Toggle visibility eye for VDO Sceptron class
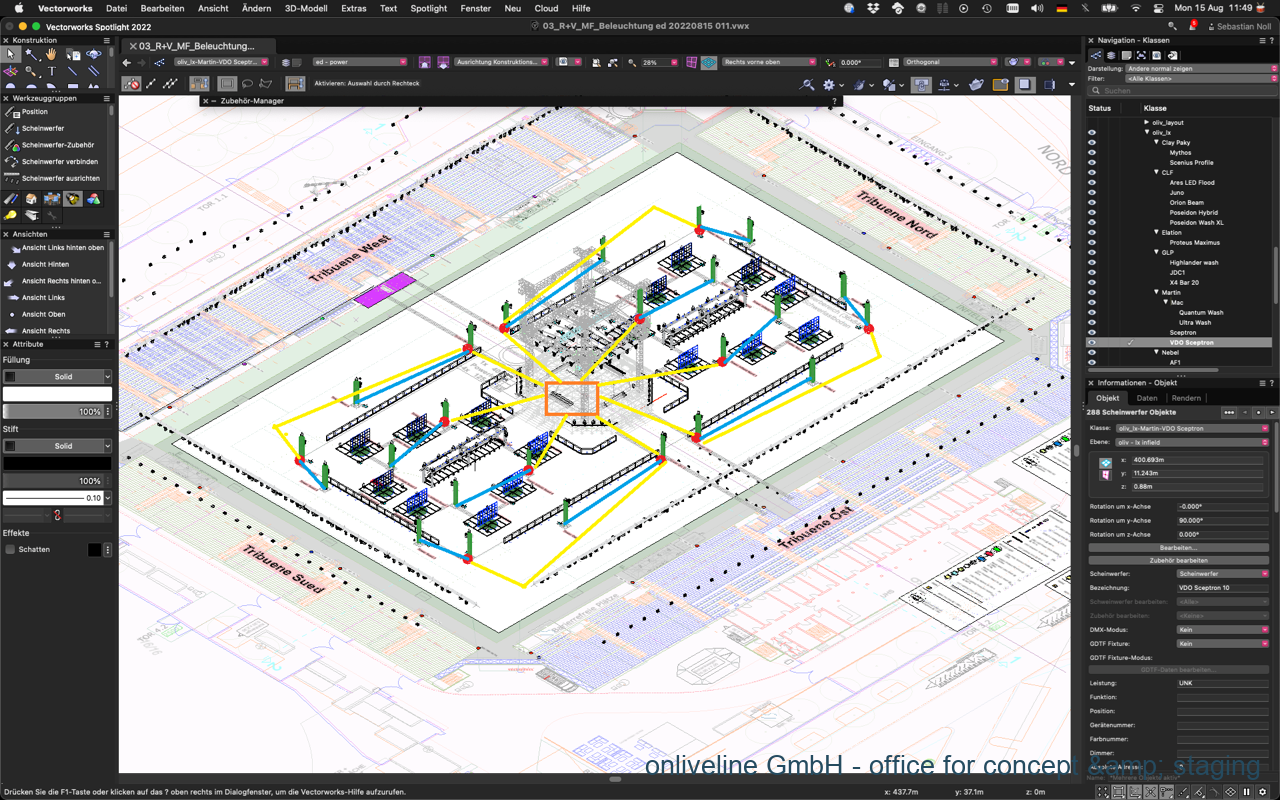The width and height of the screenshot is (1280, 800). pyautogui.click(x=1092, y=342)
